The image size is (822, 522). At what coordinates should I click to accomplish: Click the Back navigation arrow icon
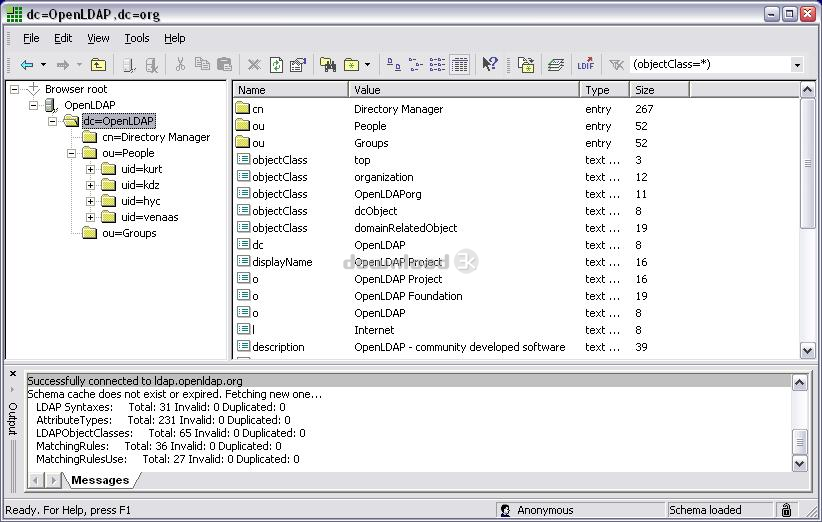pyautogui.click(x=27, y=65)
